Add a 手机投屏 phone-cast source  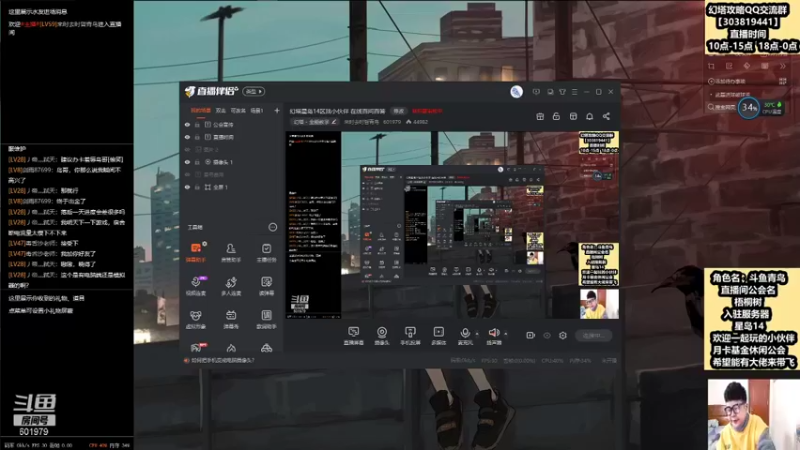pos(410,336)
